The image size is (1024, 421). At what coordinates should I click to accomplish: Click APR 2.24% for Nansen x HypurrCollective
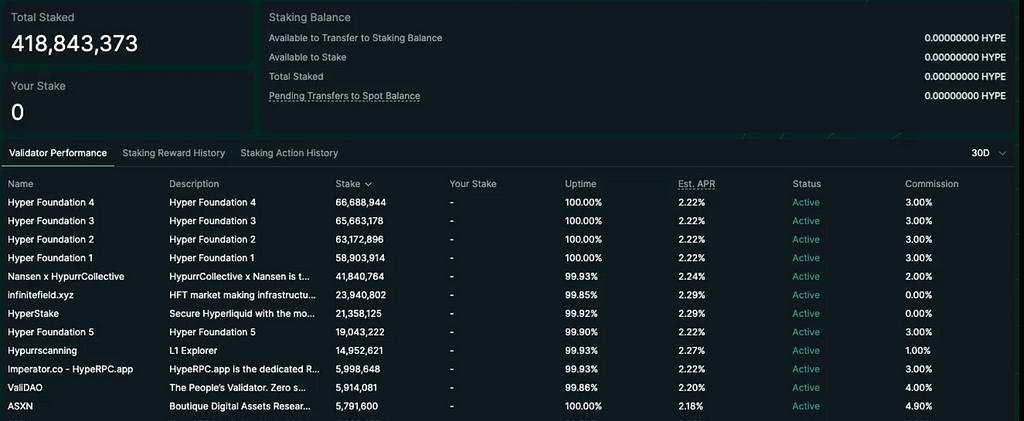(692, 276)
